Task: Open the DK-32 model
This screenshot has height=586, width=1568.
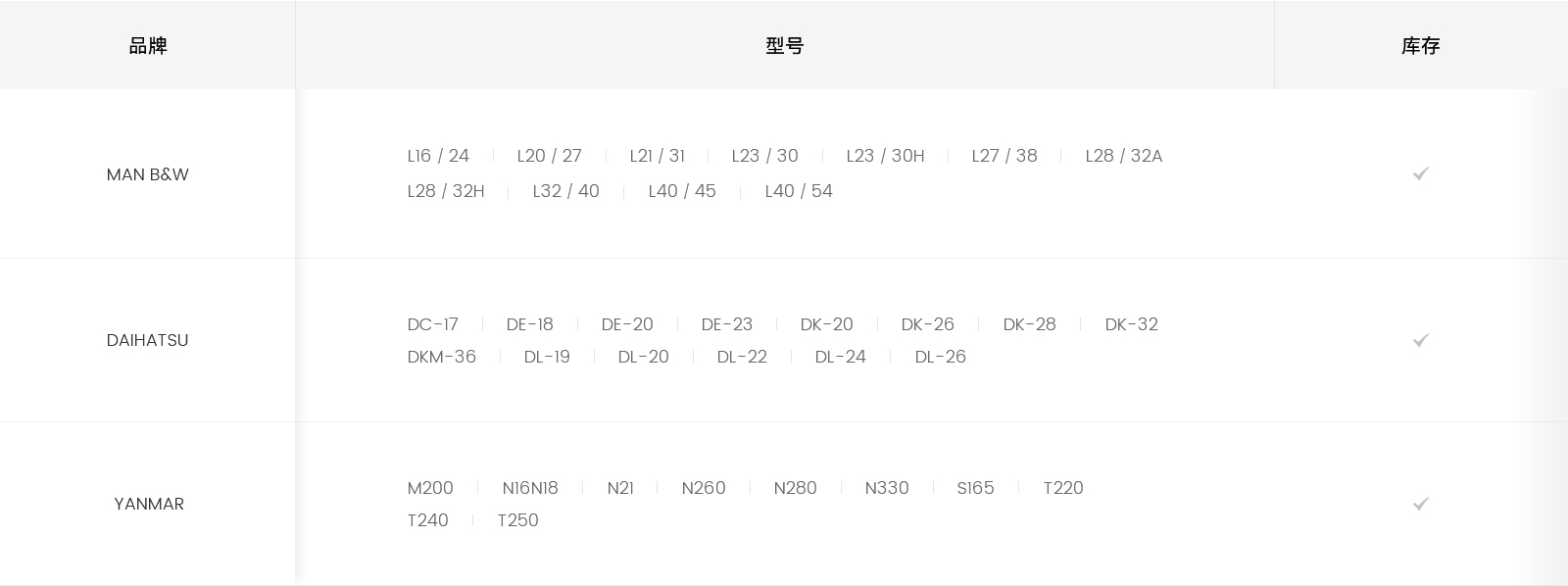Action: [x=1131, y=324]
